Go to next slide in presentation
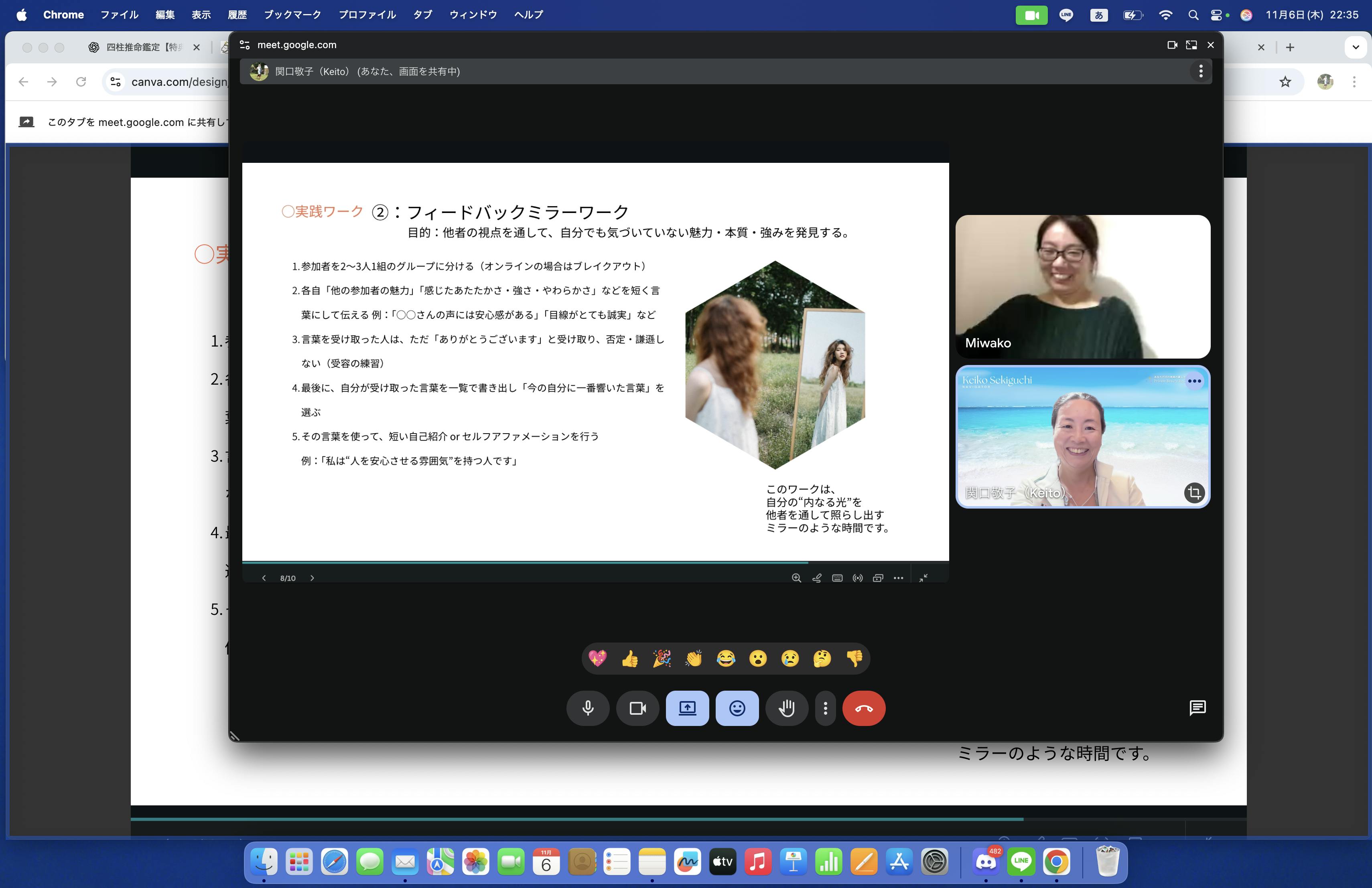 point(313,578)
